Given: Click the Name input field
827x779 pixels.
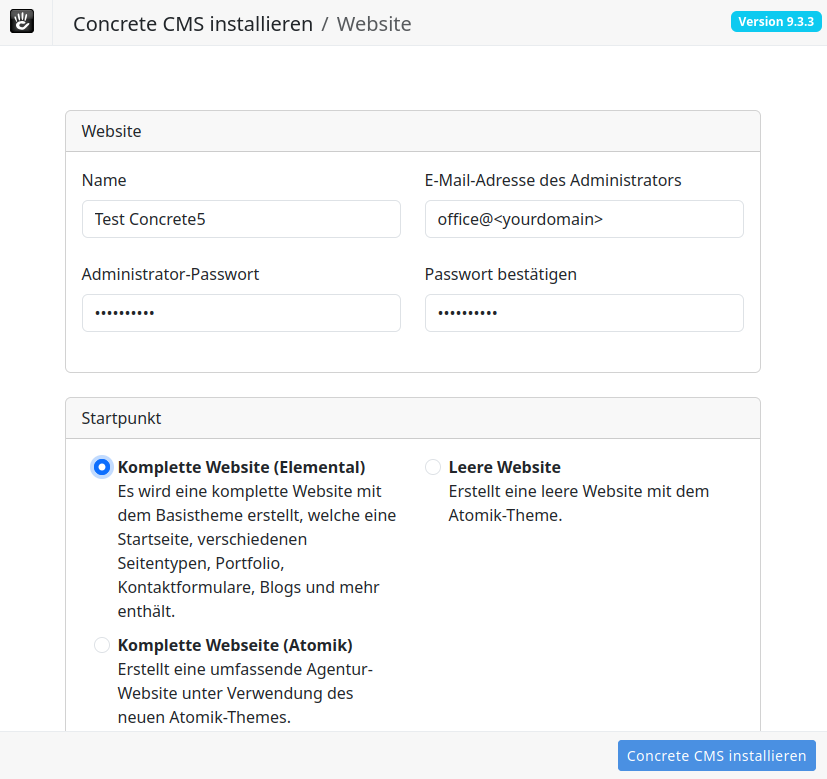Looking at the screenshot, I should 242,219.
